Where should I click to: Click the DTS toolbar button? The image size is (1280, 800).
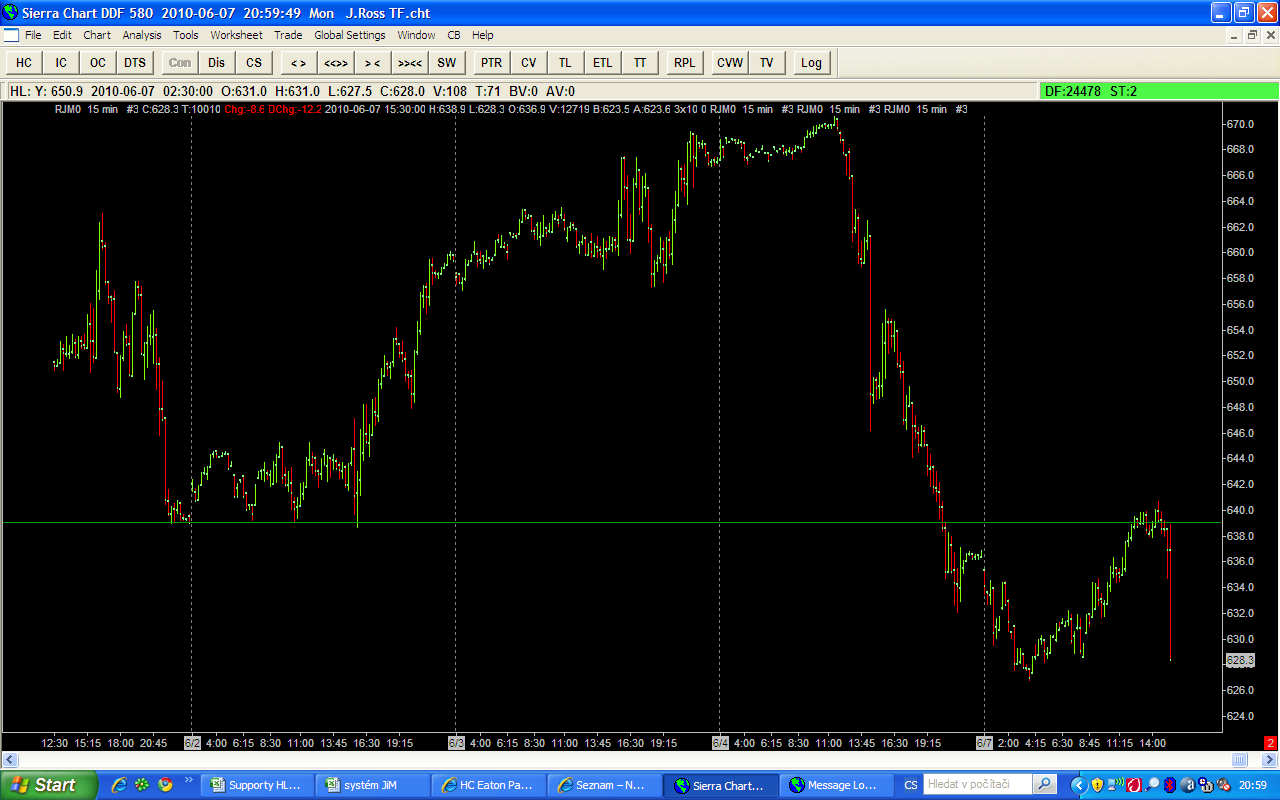135,62
